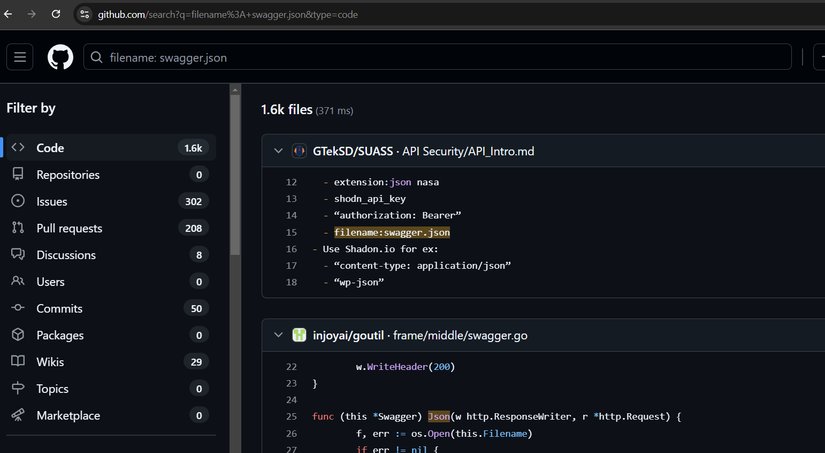Click the Commits filter icon
Viewport: 825px width, 453px height.
[x=18, y=308]
